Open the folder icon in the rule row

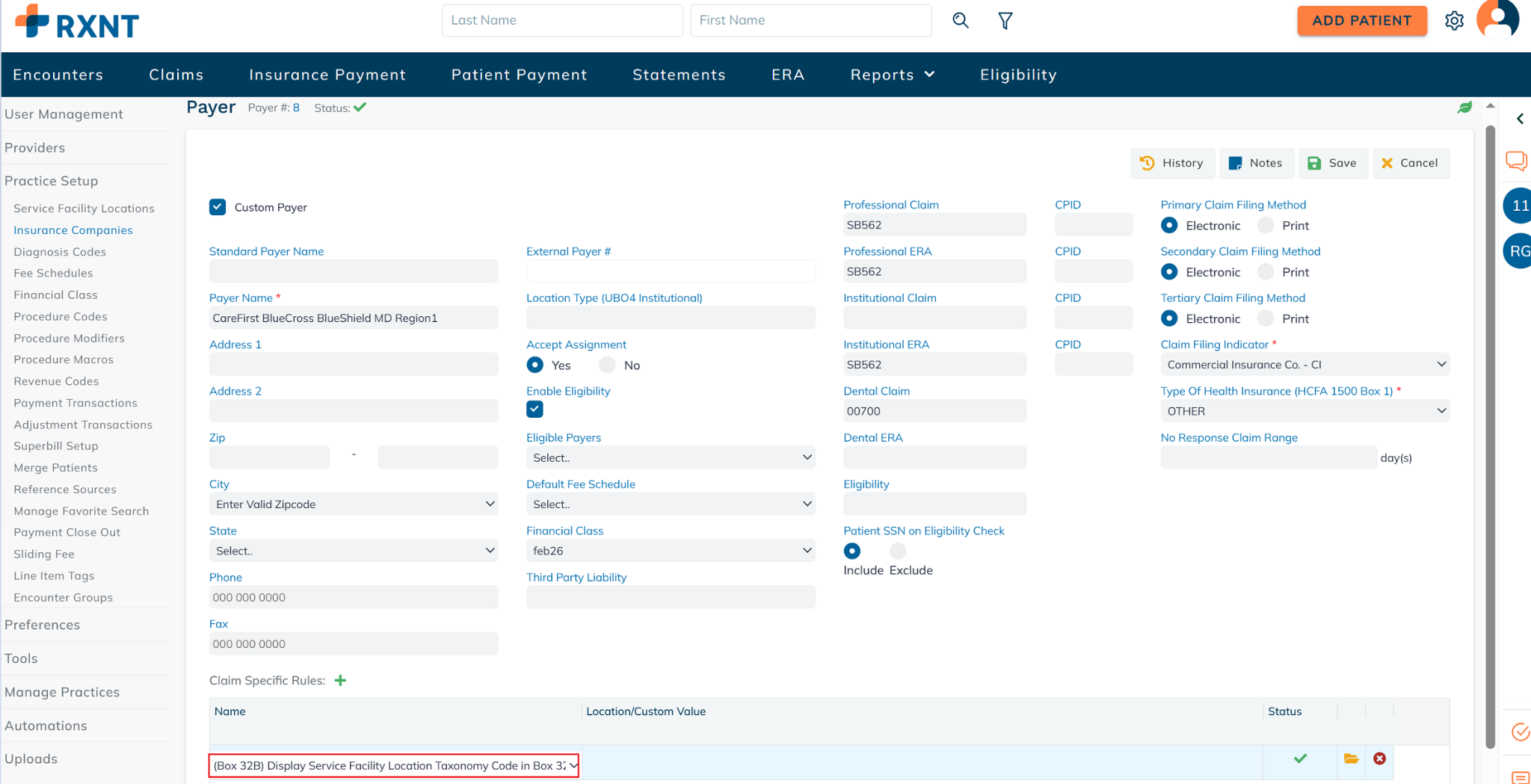1351,759
